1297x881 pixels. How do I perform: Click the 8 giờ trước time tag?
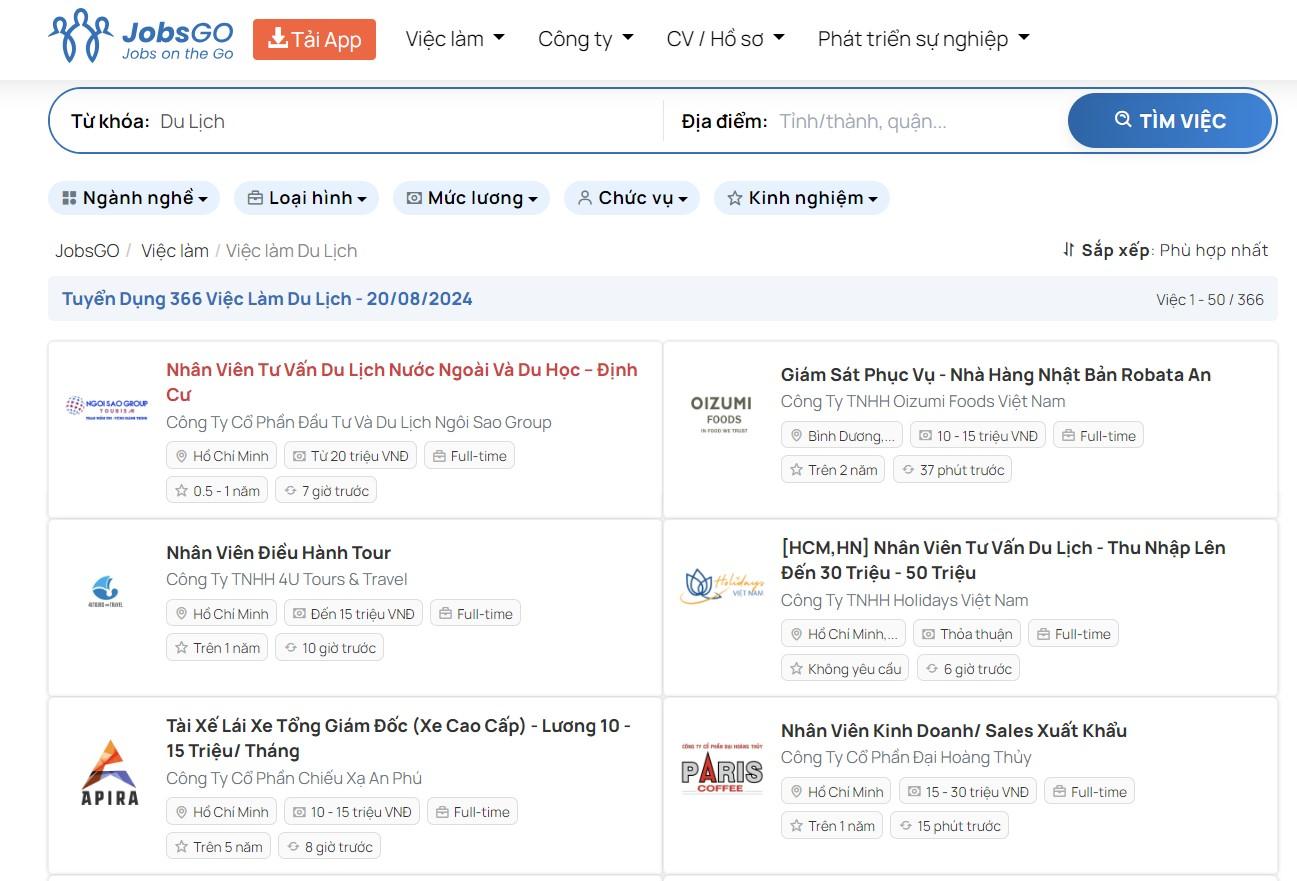[329, 847]
